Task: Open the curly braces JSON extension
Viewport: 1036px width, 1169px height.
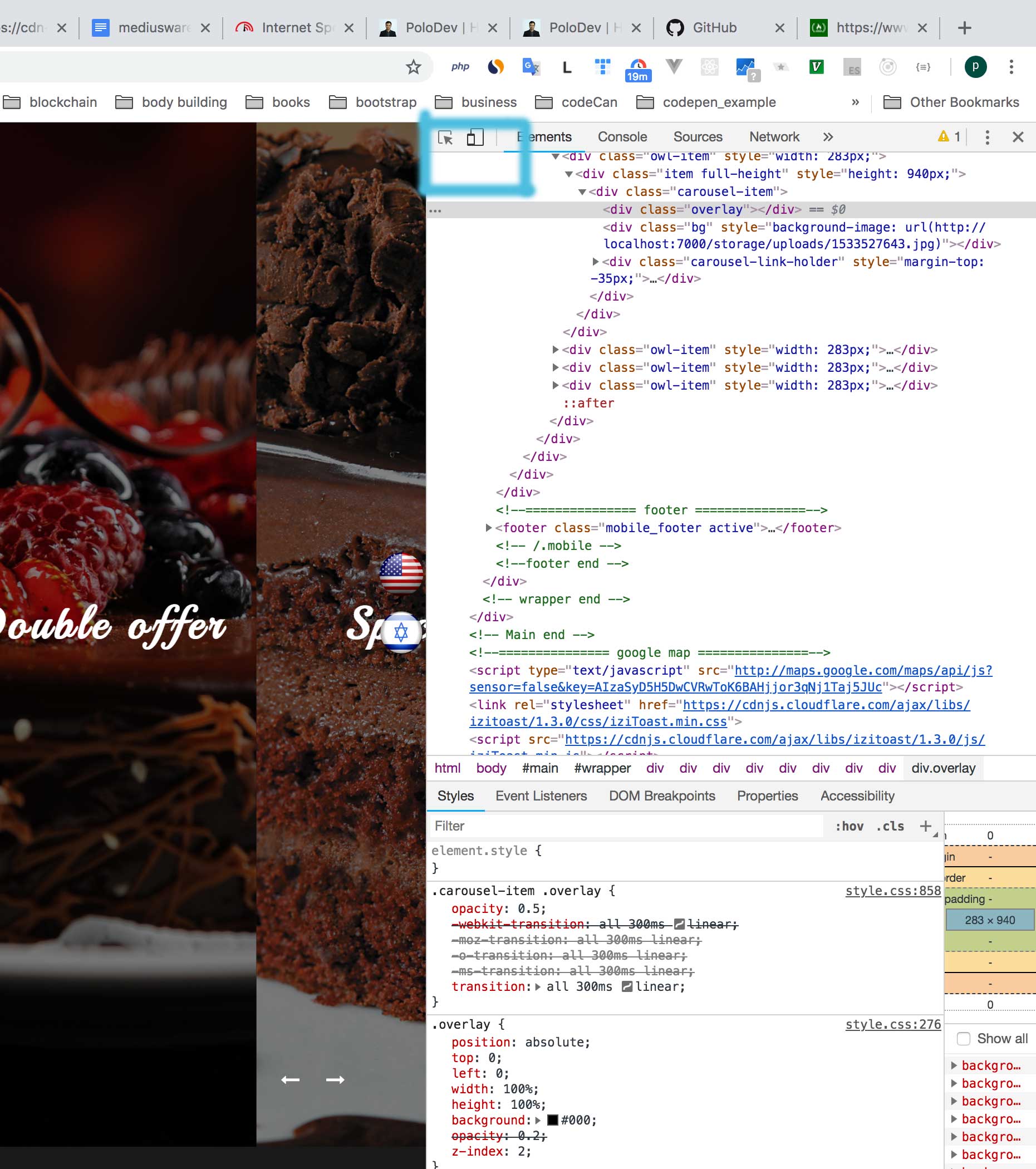Action: click(x=923, y=67)
